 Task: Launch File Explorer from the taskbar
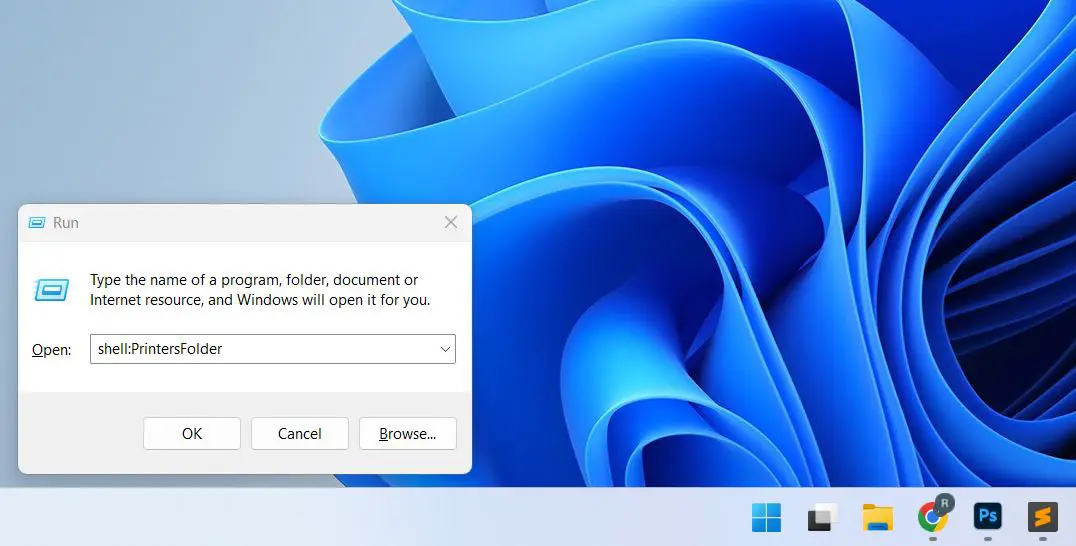pyautogui.click(x=878, y=517)
